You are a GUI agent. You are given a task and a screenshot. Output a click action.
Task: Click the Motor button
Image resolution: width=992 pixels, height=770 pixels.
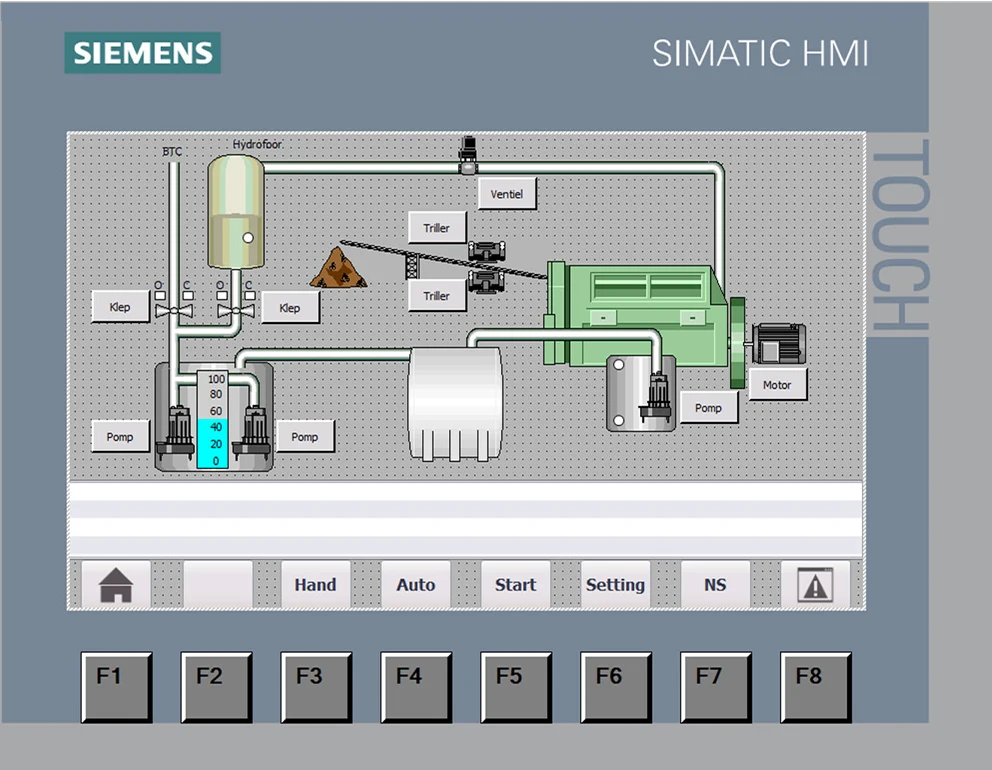(778, 385)
